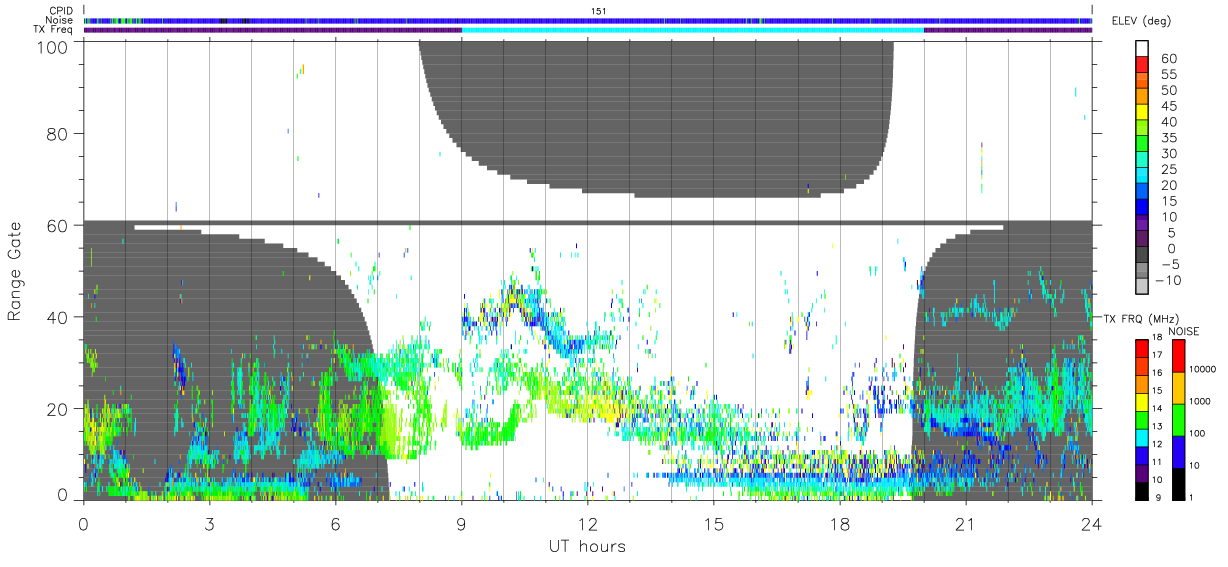The height and width of the screenshot is (567, 1228).
Task: Click the y-axis tick label "100"
Action: 53,47
